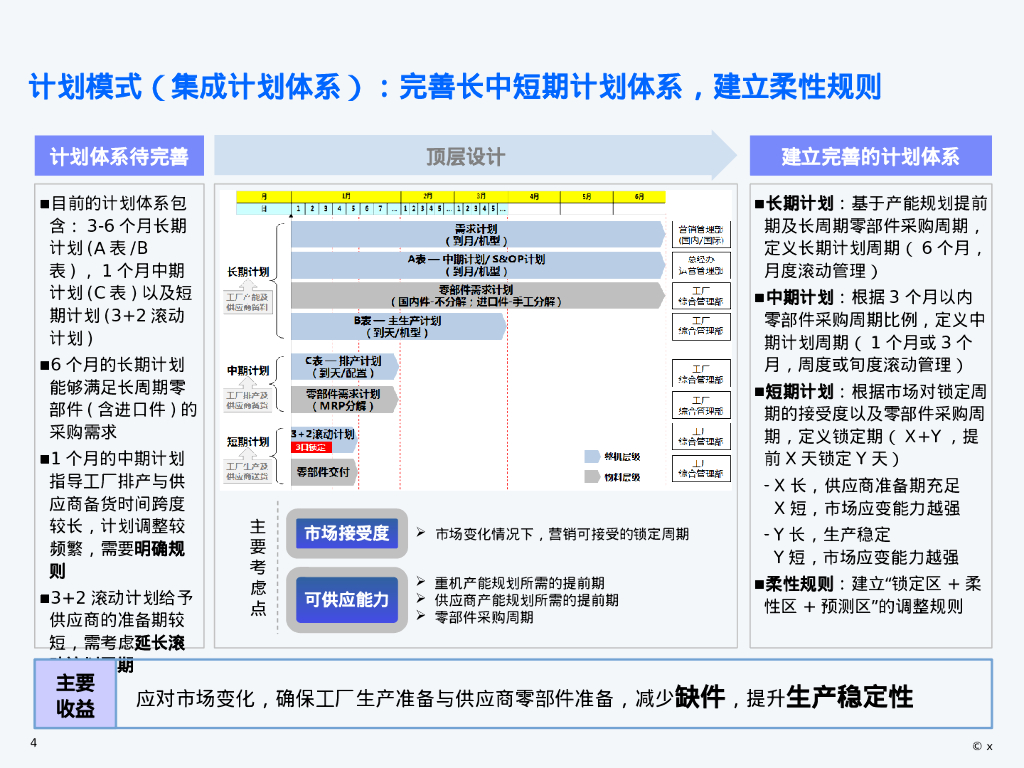Viewport: 1024px width, 768px height.
Task: Click the blue 整机层级 legend swatch
Action: pos(593,456)
